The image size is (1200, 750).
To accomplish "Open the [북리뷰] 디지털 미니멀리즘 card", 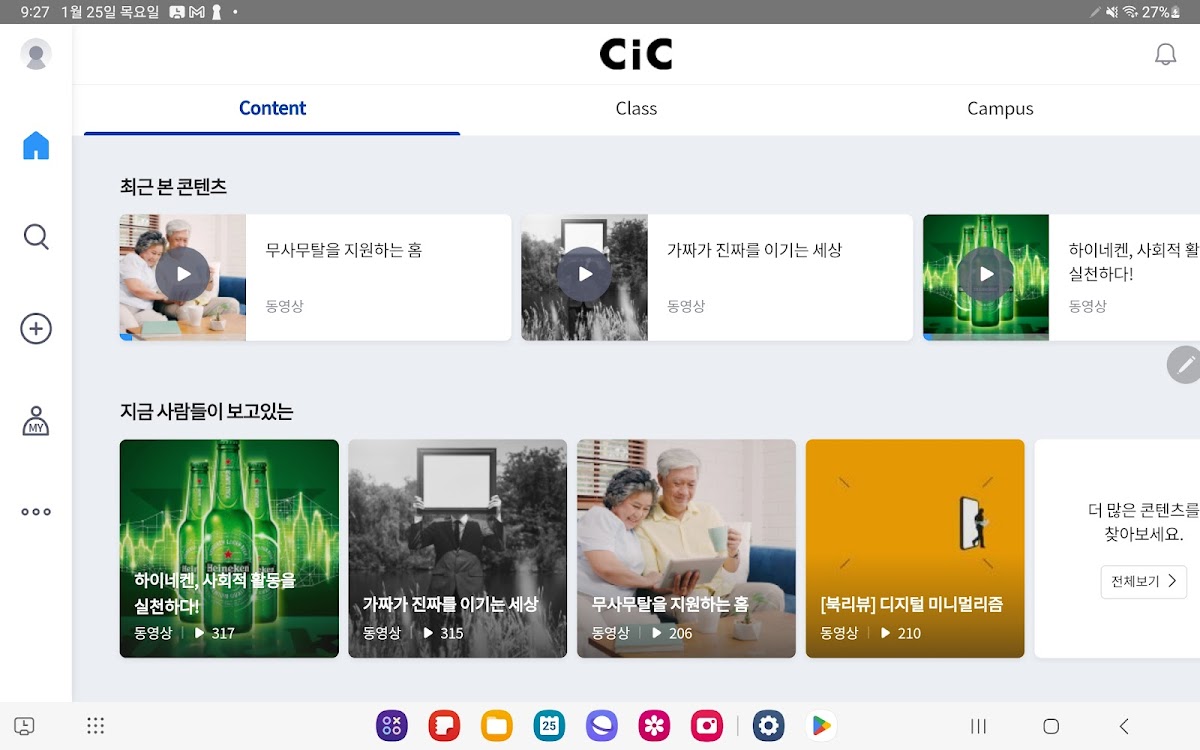I will pyautogui.click(x=915, y=548).
